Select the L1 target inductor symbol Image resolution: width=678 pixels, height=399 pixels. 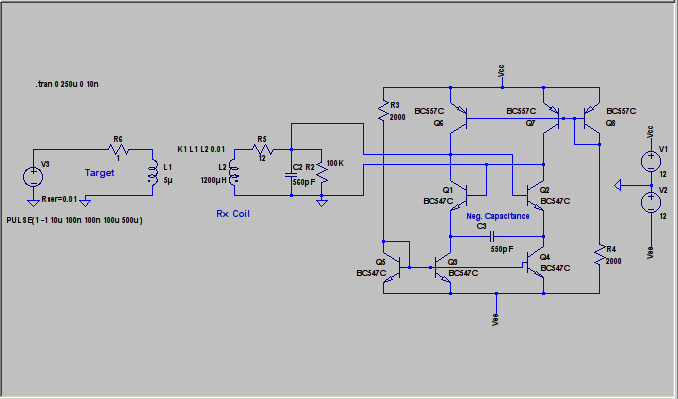153,173
